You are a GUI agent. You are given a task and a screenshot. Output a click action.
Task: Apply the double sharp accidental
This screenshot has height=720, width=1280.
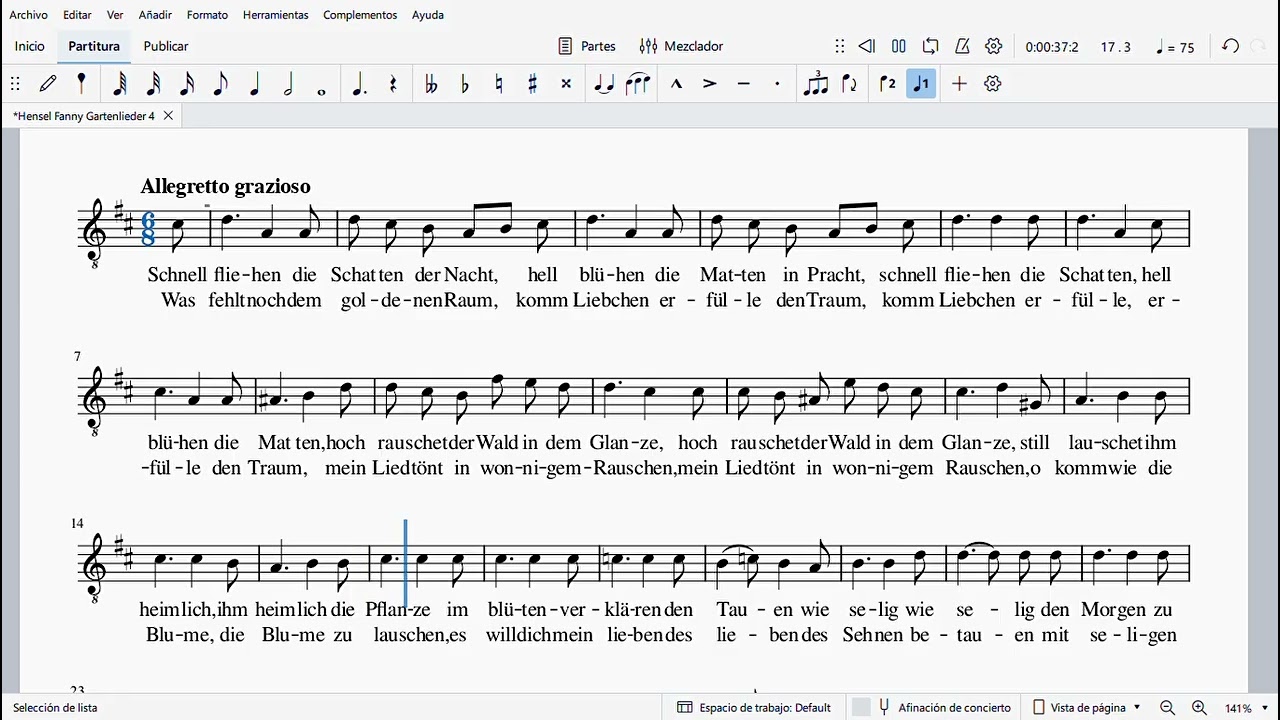pyautogui.click(x=566, y=84)
